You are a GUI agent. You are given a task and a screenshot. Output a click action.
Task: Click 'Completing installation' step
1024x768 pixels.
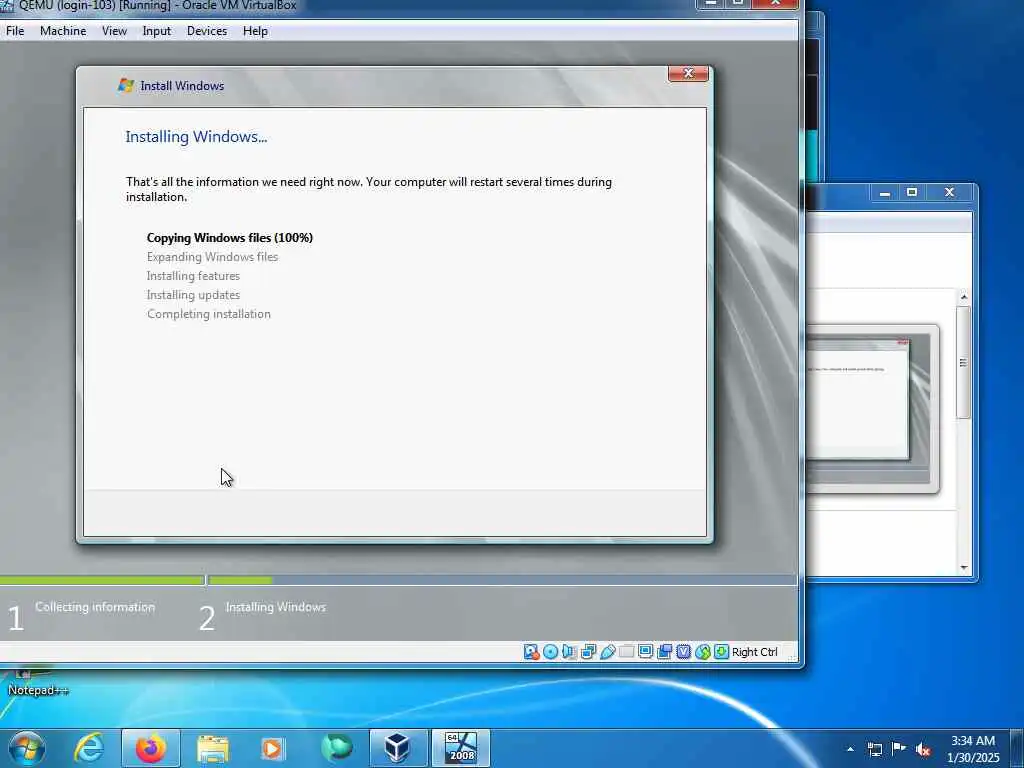click(x=208, y=313)
